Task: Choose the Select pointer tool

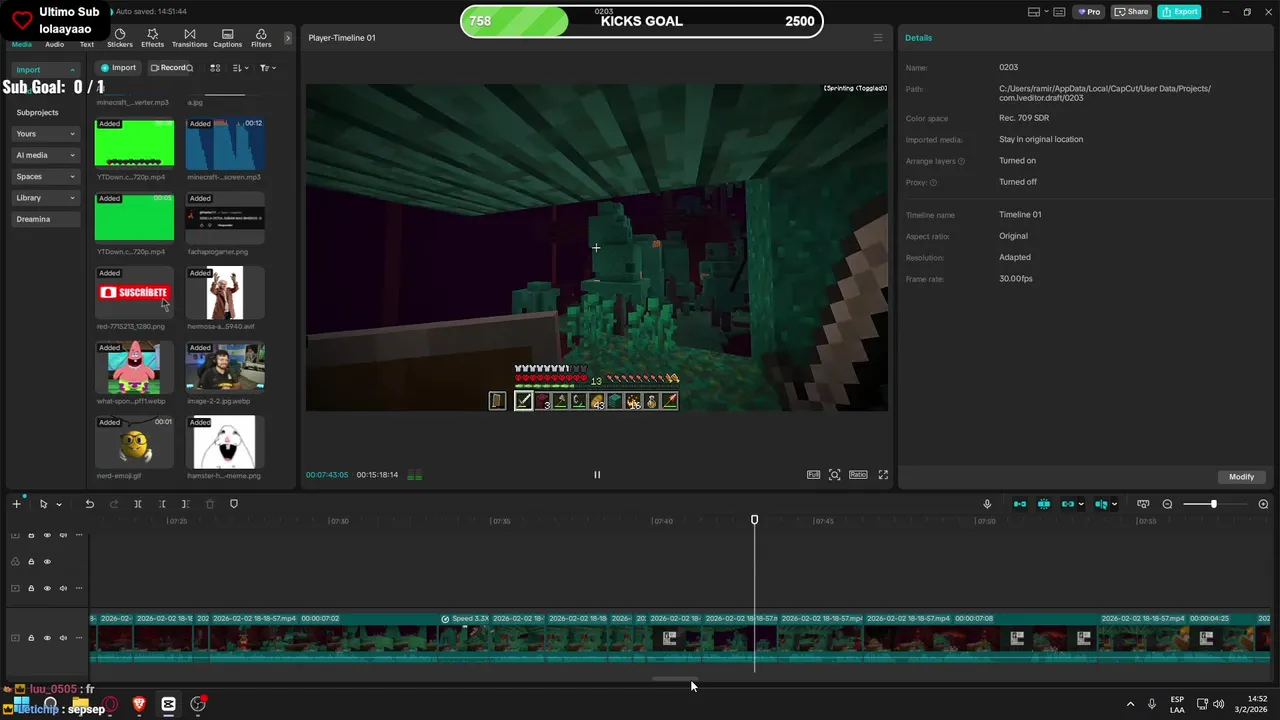Action: 43,504
